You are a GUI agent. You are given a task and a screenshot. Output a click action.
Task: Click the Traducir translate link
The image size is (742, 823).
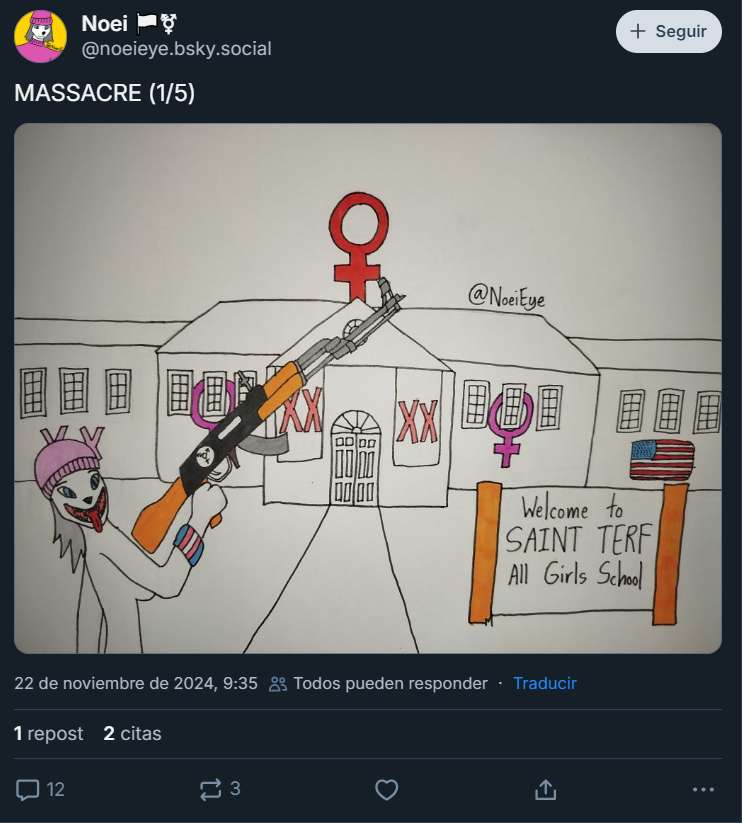click(545, 683)
